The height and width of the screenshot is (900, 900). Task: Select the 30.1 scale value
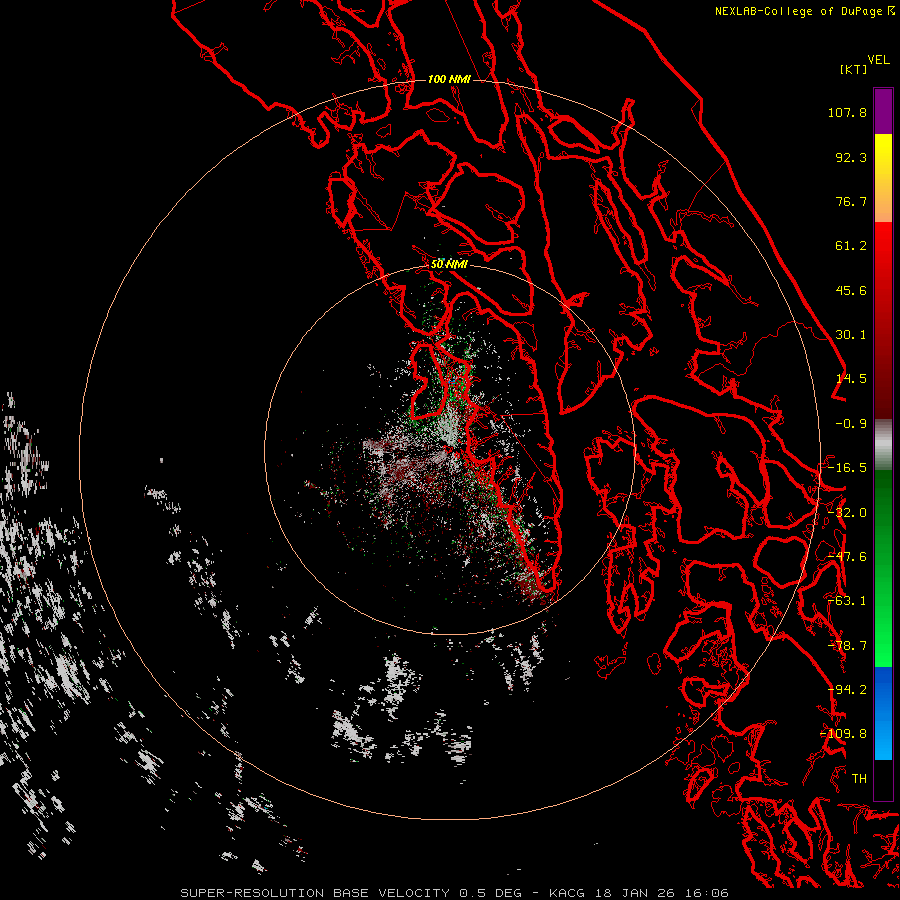click(851, 335)
